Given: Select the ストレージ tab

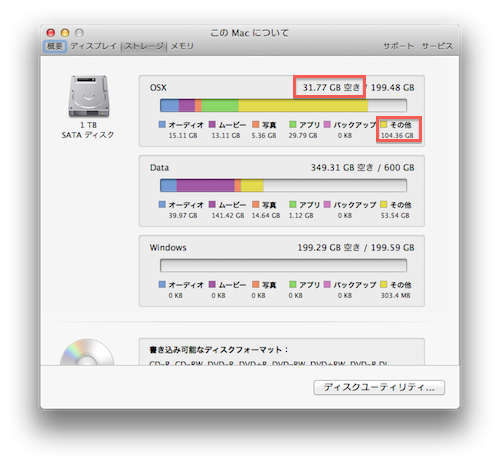Looking at the screenshot, I should [144, 46].
